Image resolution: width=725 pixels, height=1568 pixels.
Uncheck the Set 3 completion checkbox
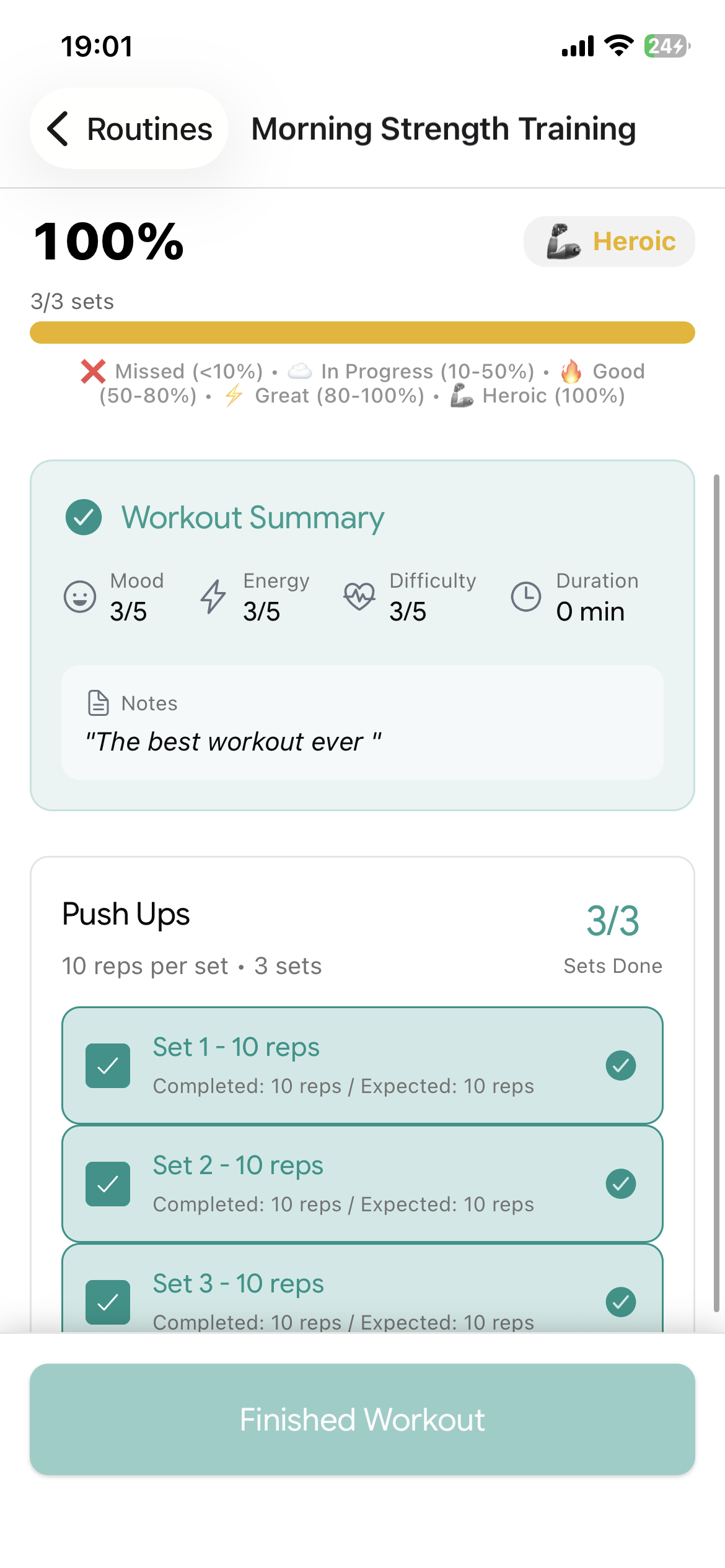(107, 1302)
